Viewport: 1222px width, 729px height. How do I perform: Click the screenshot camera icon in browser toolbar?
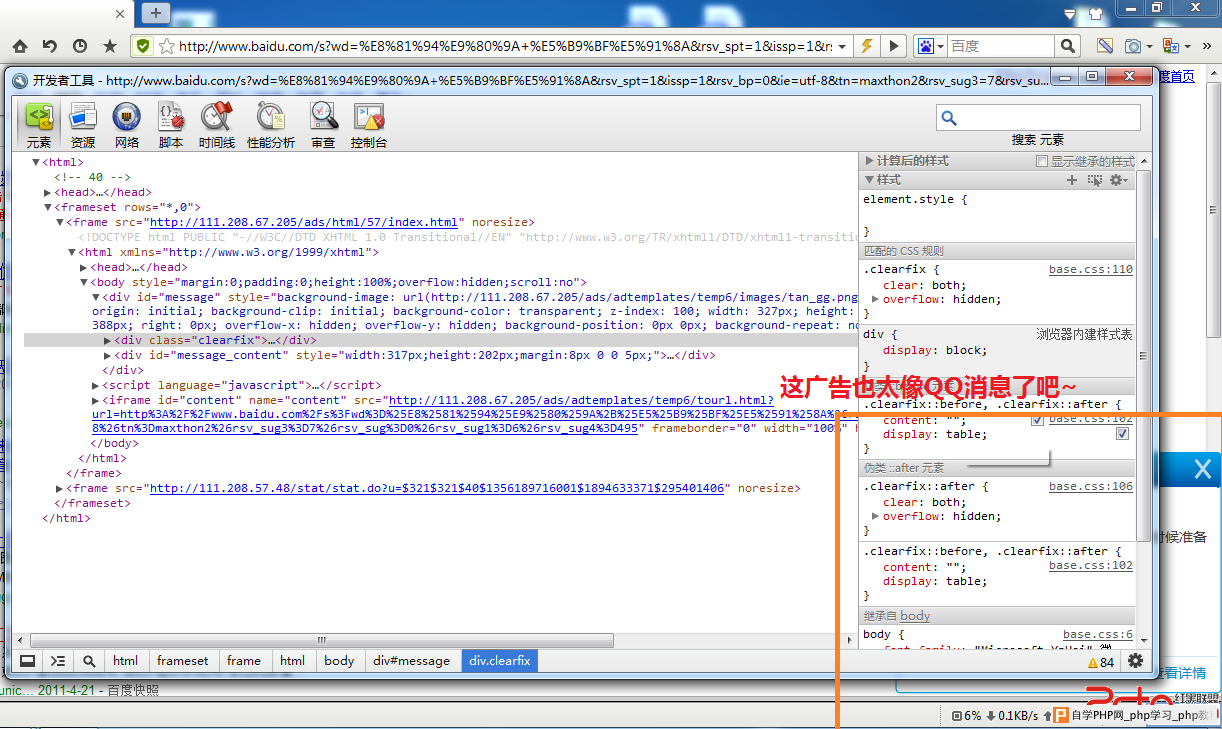coord(1133,46)
